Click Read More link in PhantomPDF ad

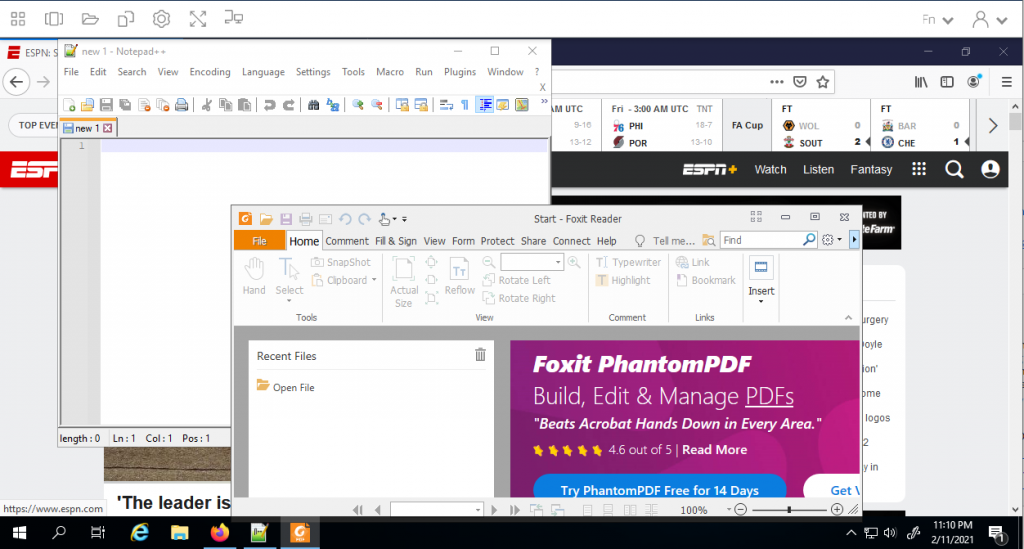point(714,450)
